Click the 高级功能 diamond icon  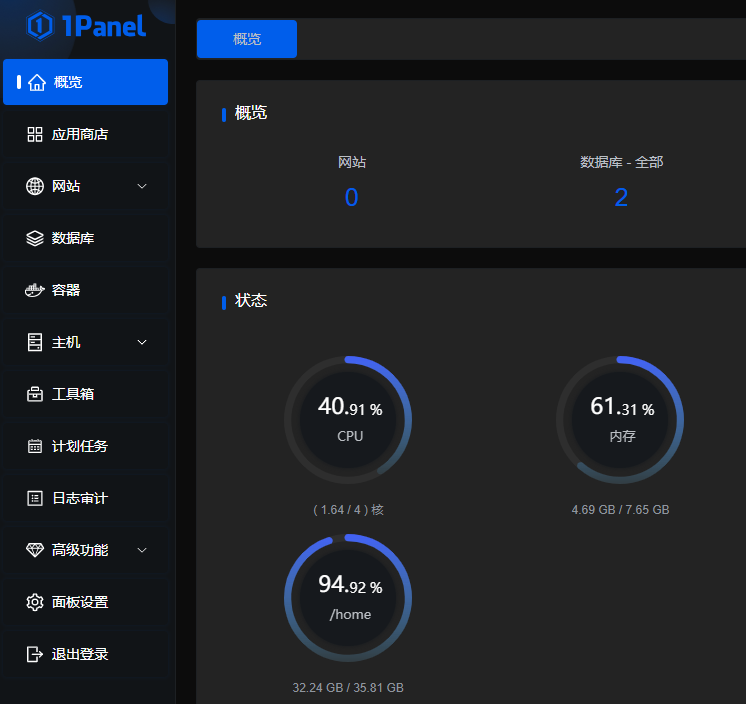(35, 550)
